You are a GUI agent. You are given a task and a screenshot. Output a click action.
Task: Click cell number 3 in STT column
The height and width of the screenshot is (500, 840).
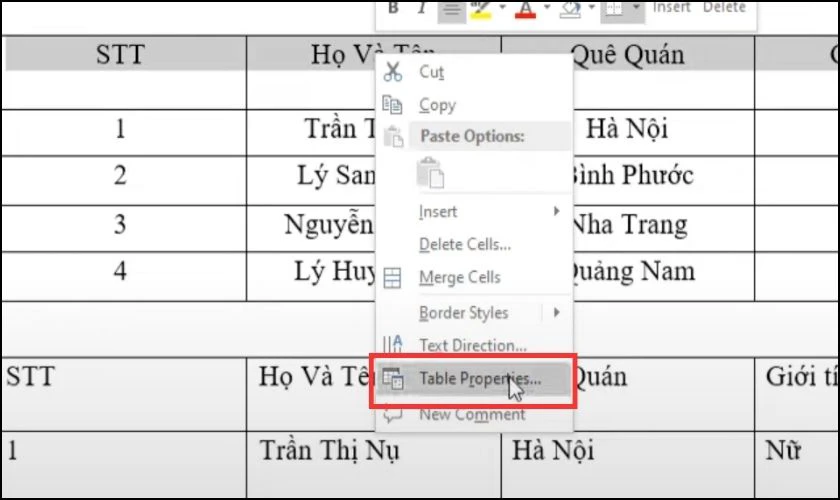point(120,225)
